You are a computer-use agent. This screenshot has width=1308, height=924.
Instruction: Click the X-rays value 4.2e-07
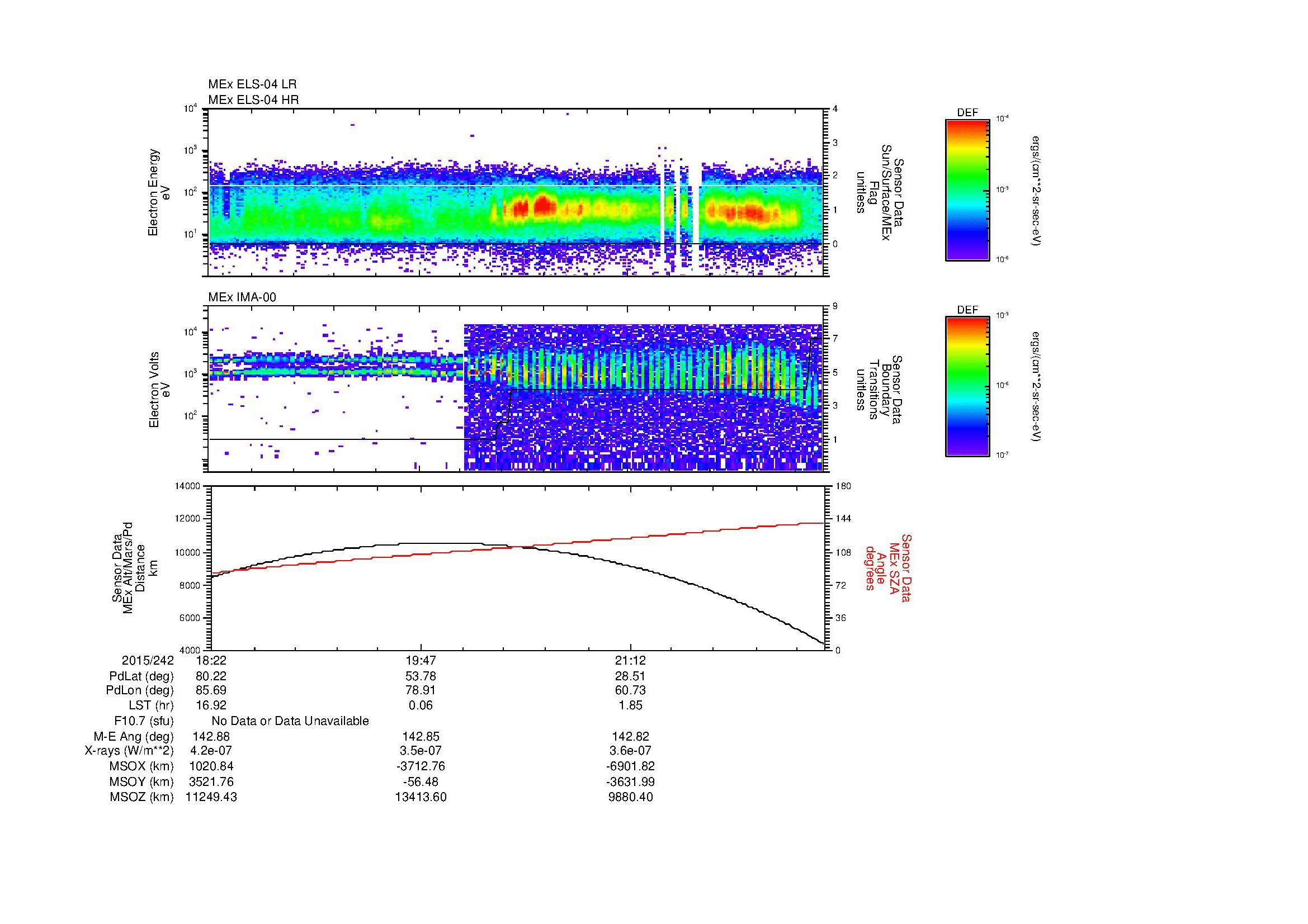(x=211, y=751)
